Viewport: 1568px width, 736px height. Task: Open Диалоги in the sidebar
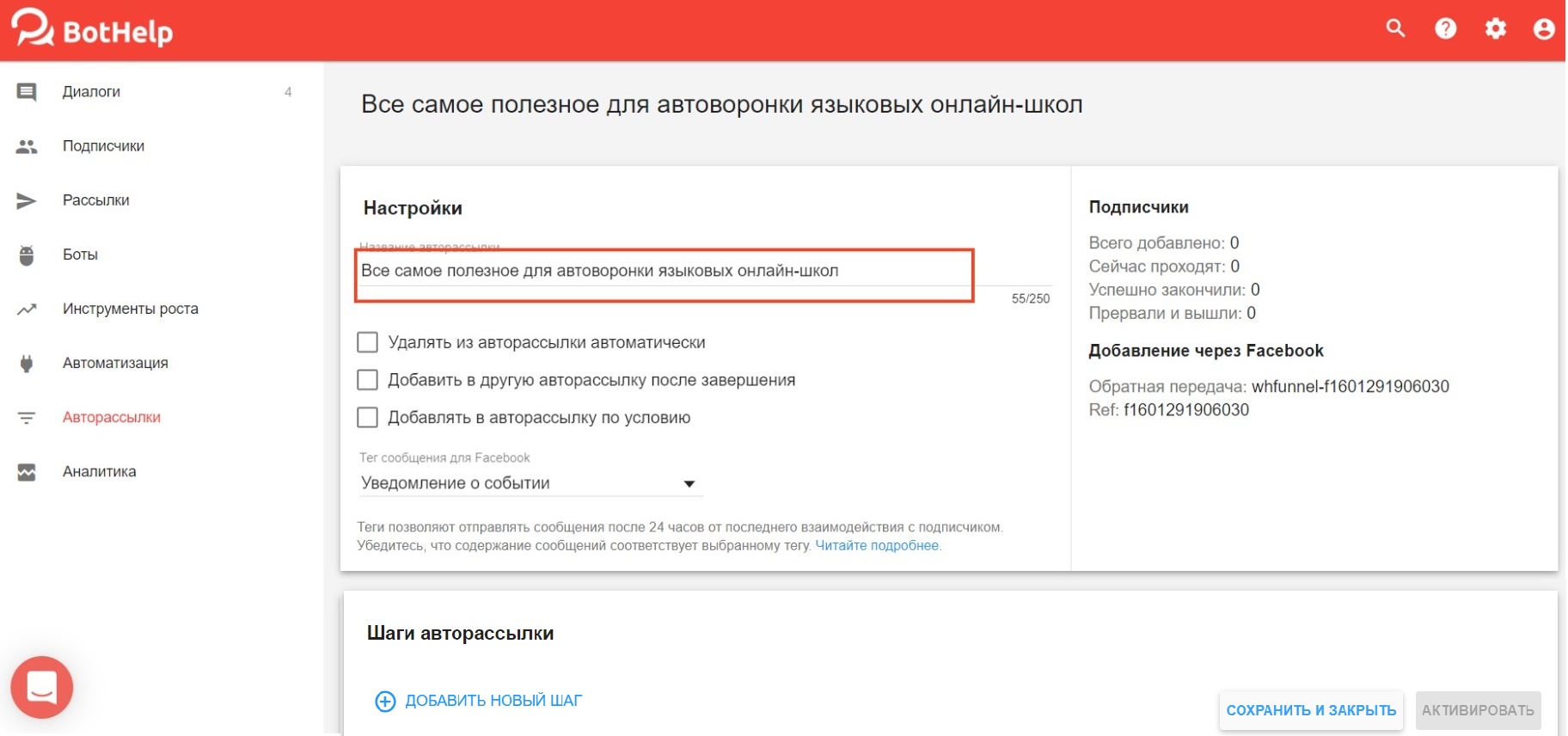(91, 92)
